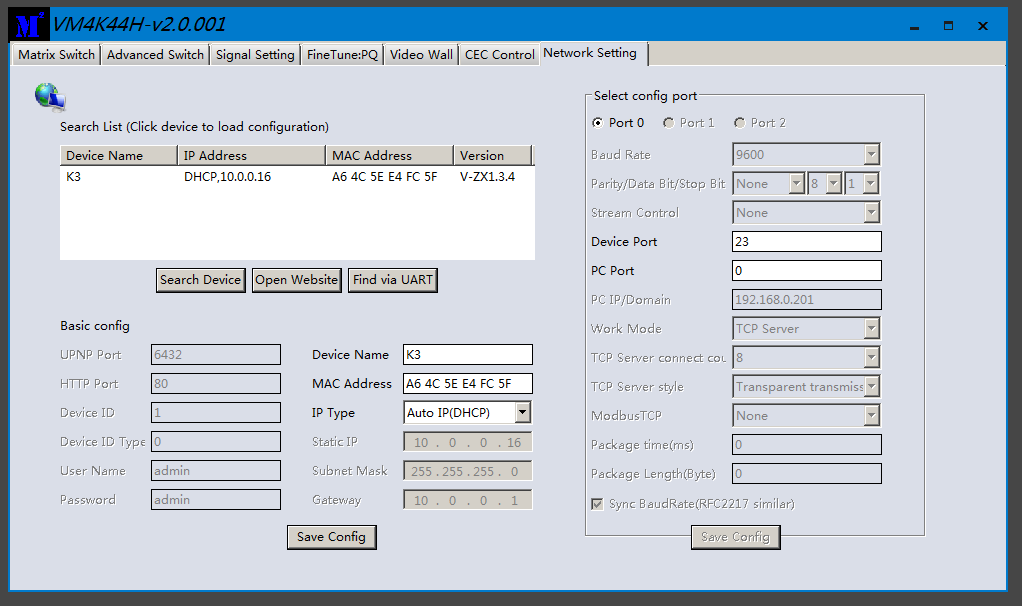
Task: Open the Video Wall tab
Action: click(421, 55)
